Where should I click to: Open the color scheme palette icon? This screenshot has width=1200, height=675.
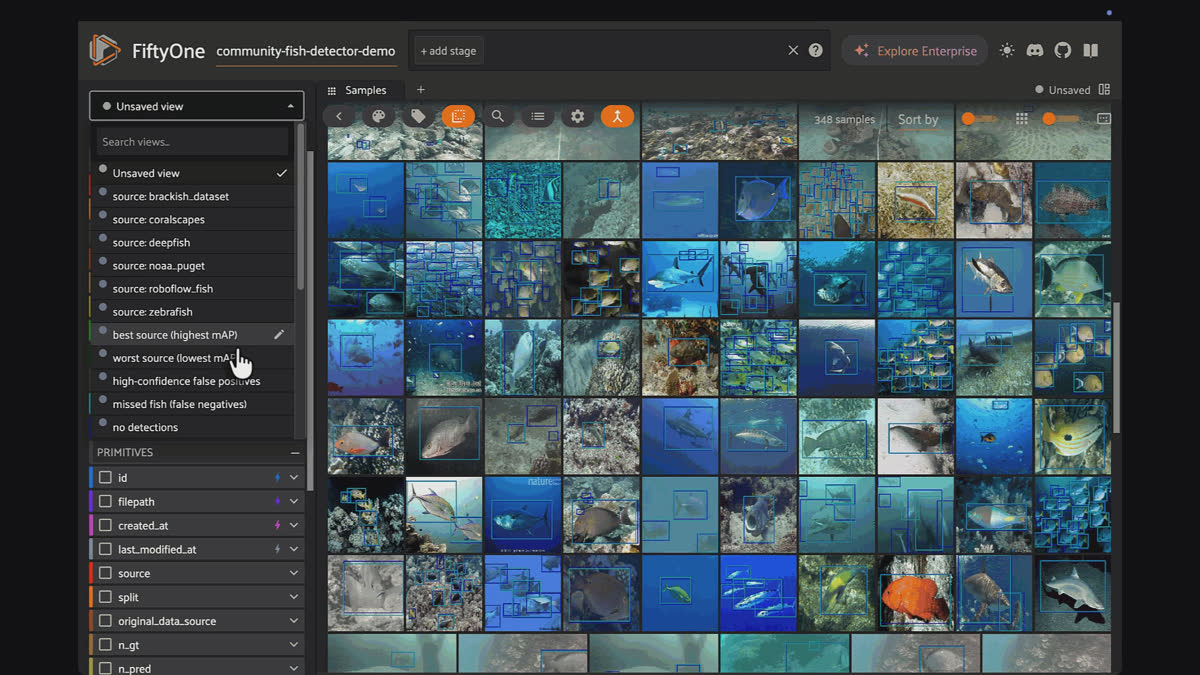point(378,117)
